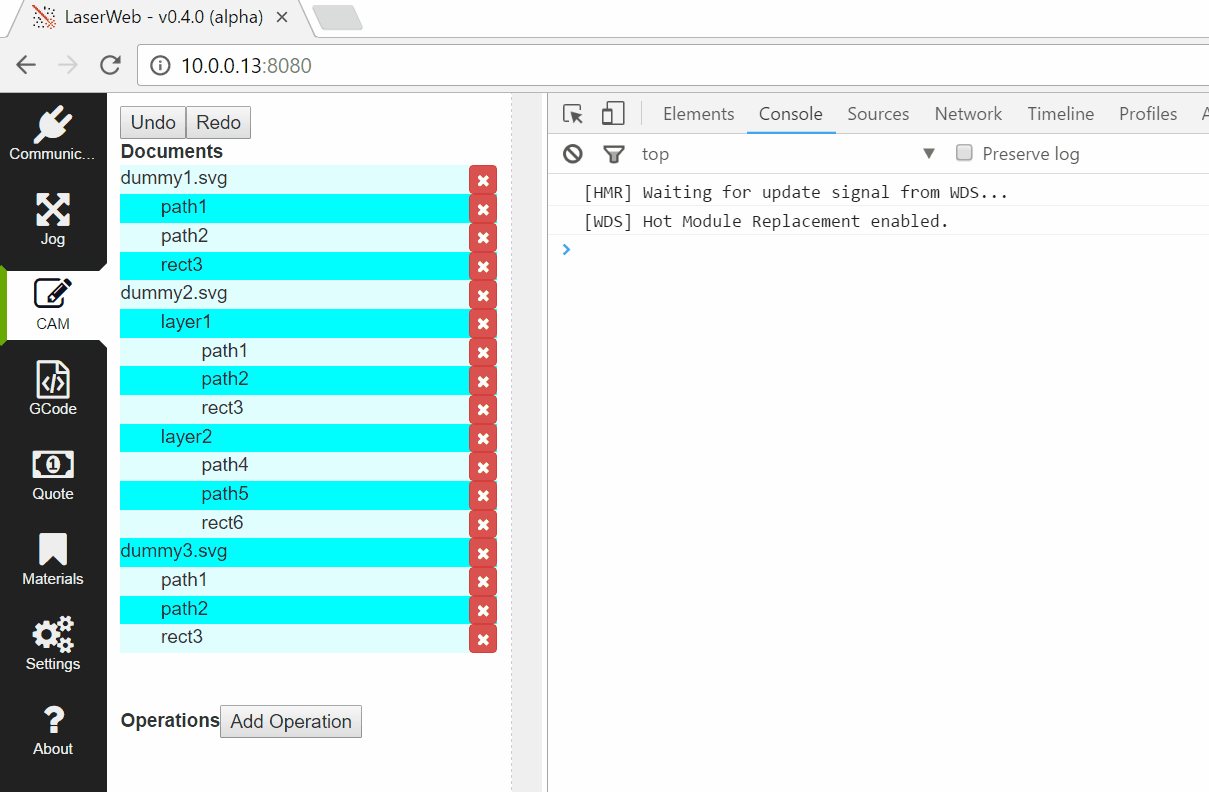The height and width of the screenshot is (792, 1209).
Task: Select the CAM sidebar panel
Action: [53, 305]
